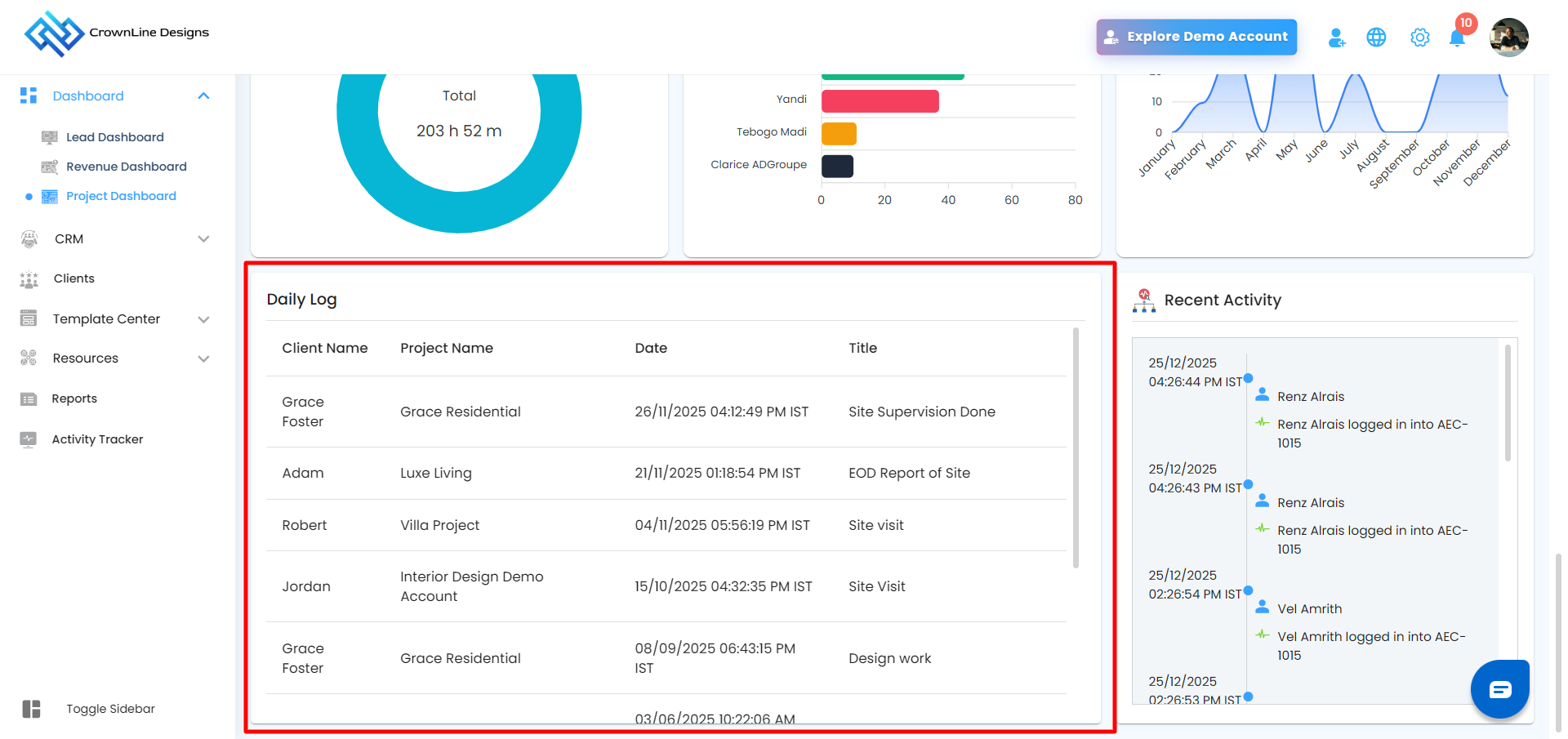Click the Reports sidebar icon
The height and width of the screenshot is (739, 1568).
(29, 398)
